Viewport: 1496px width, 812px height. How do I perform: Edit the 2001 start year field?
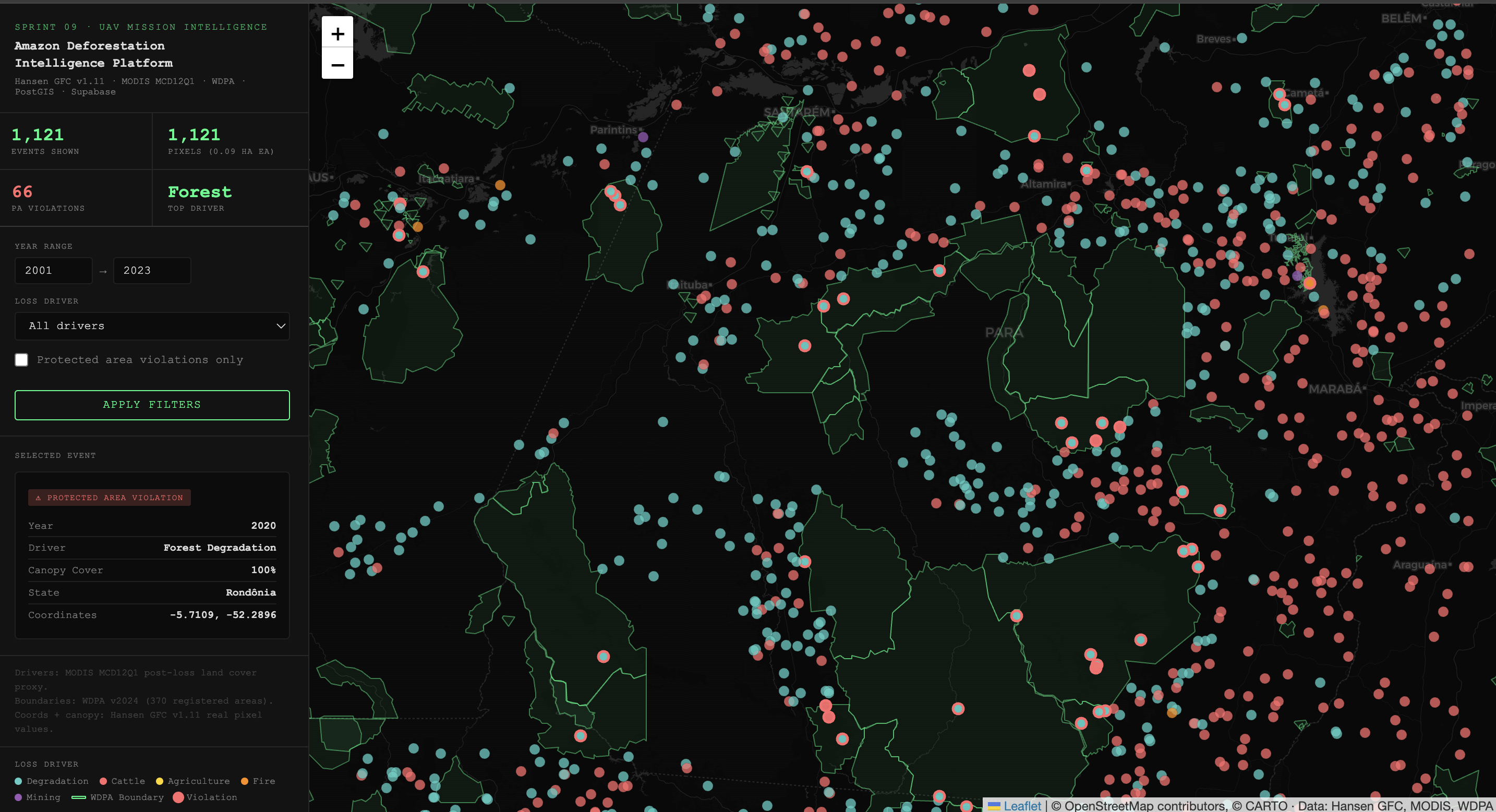[x=53, y=271]
